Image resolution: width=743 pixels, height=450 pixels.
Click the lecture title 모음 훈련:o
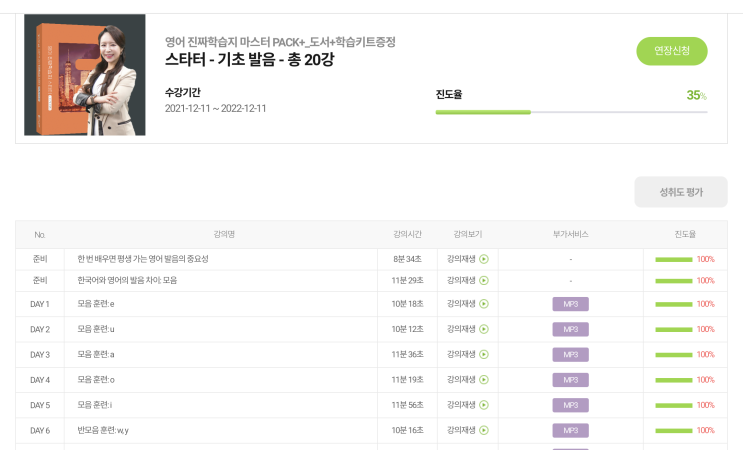click(x=96, y=379)
